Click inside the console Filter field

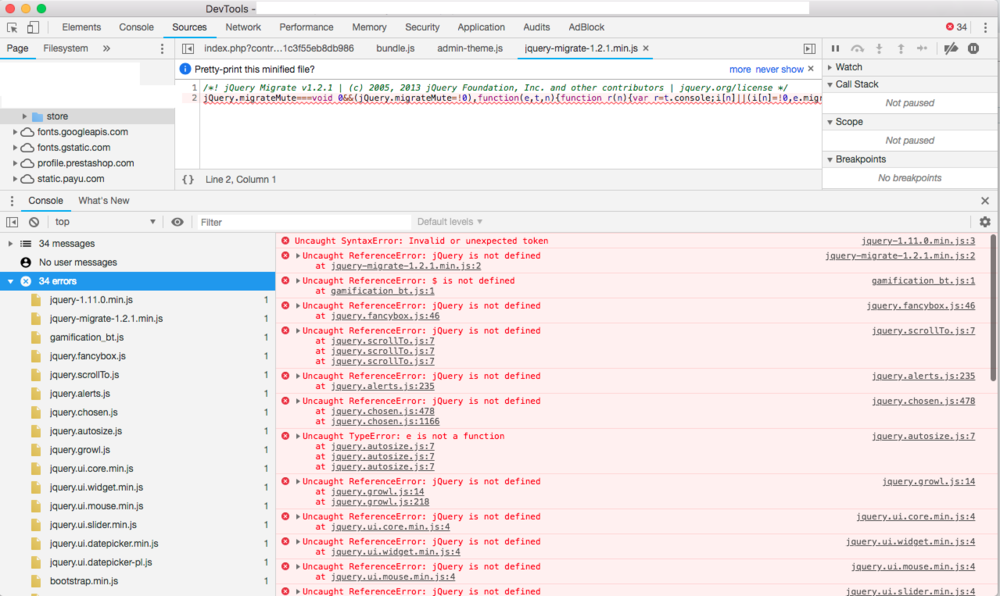pos(300,221)
